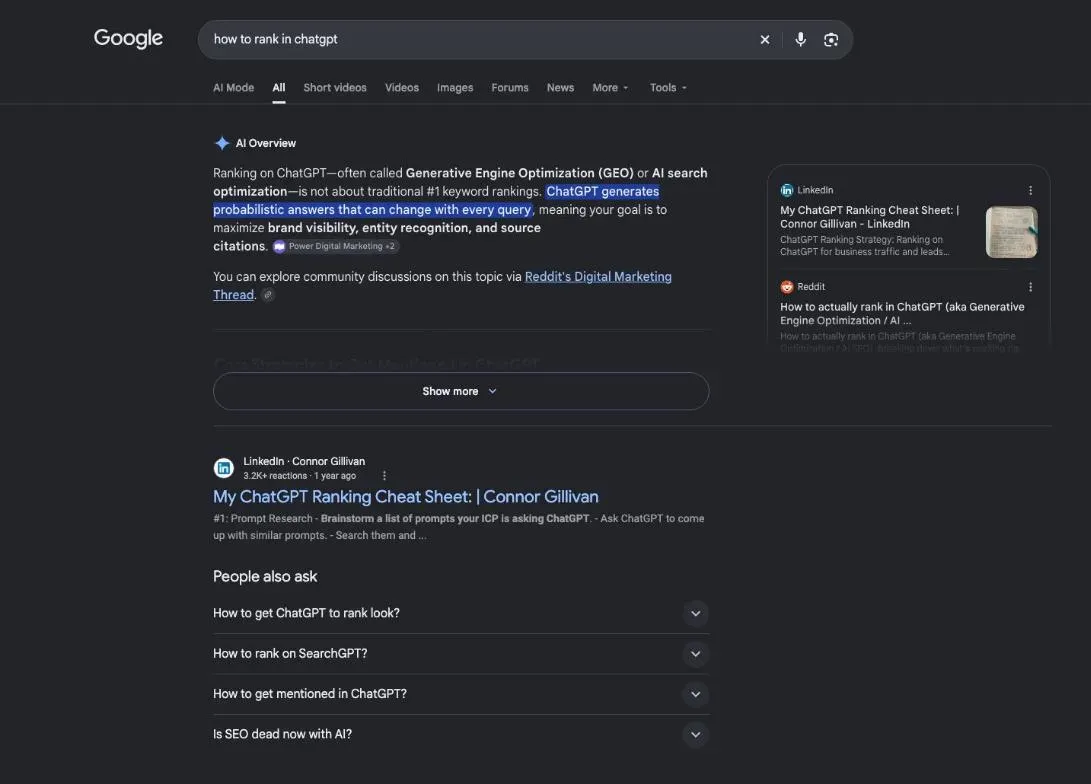Expand 'Is SEO dead now with AI?'
This screenshot has height=784, width=1091.
[461, 735]
